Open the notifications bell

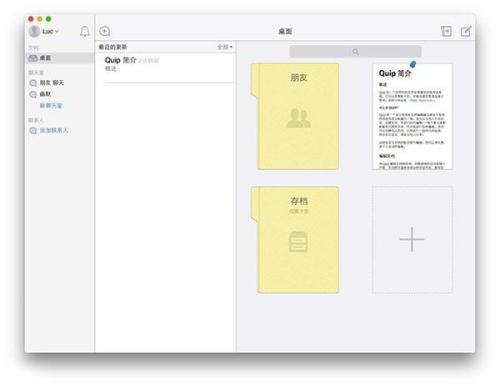coord(85,32)
